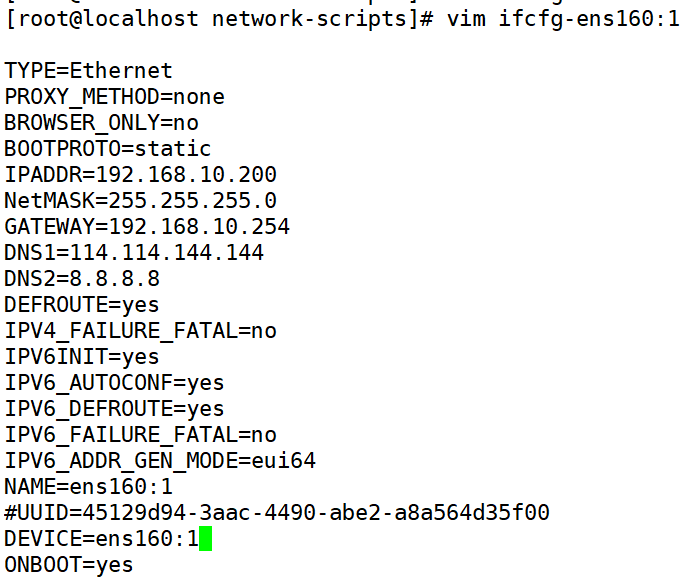Click the NetMASK=255.255.255.0 line
Image resolution: width=697 pixels, height=583 pixels.
[x=140, y=201]
